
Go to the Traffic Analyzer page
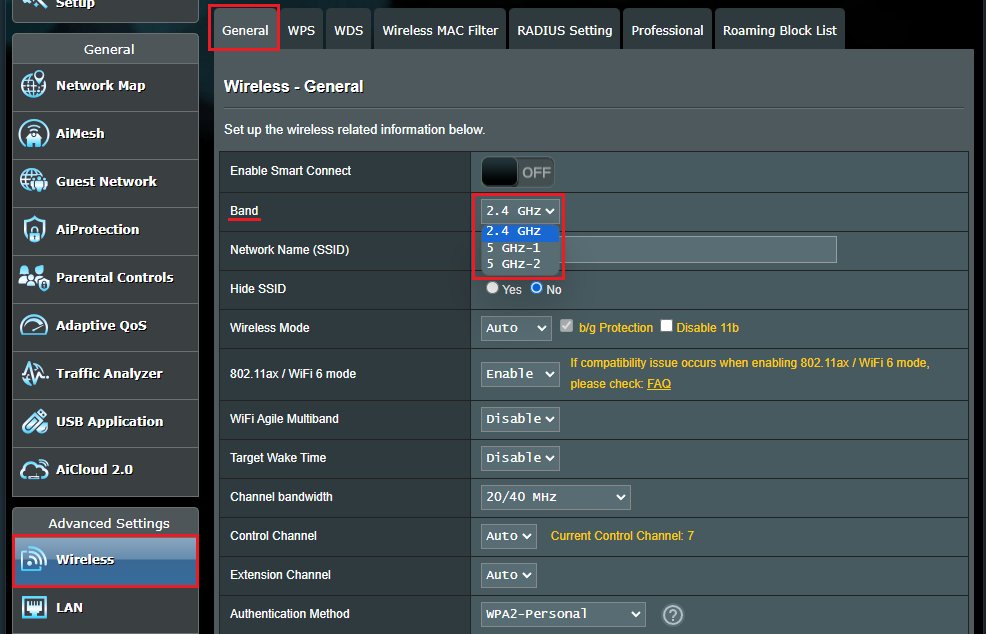pos(106,375)
